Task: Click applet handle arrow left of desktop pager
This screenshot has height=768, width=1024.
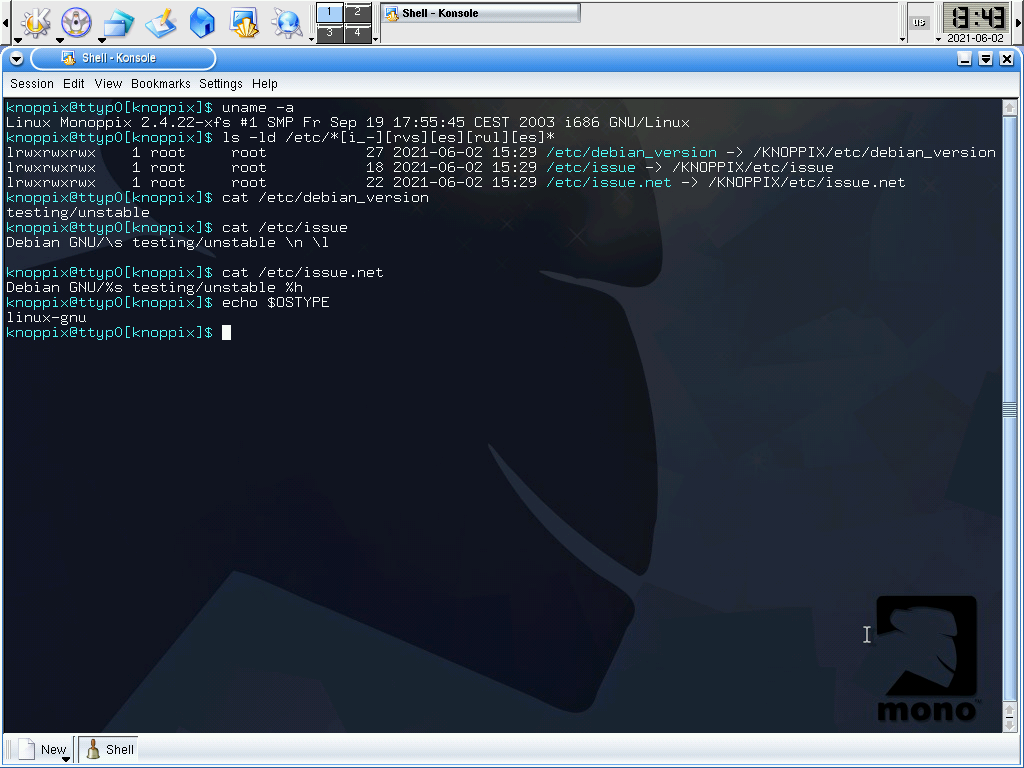Action: tap(312, 39)
